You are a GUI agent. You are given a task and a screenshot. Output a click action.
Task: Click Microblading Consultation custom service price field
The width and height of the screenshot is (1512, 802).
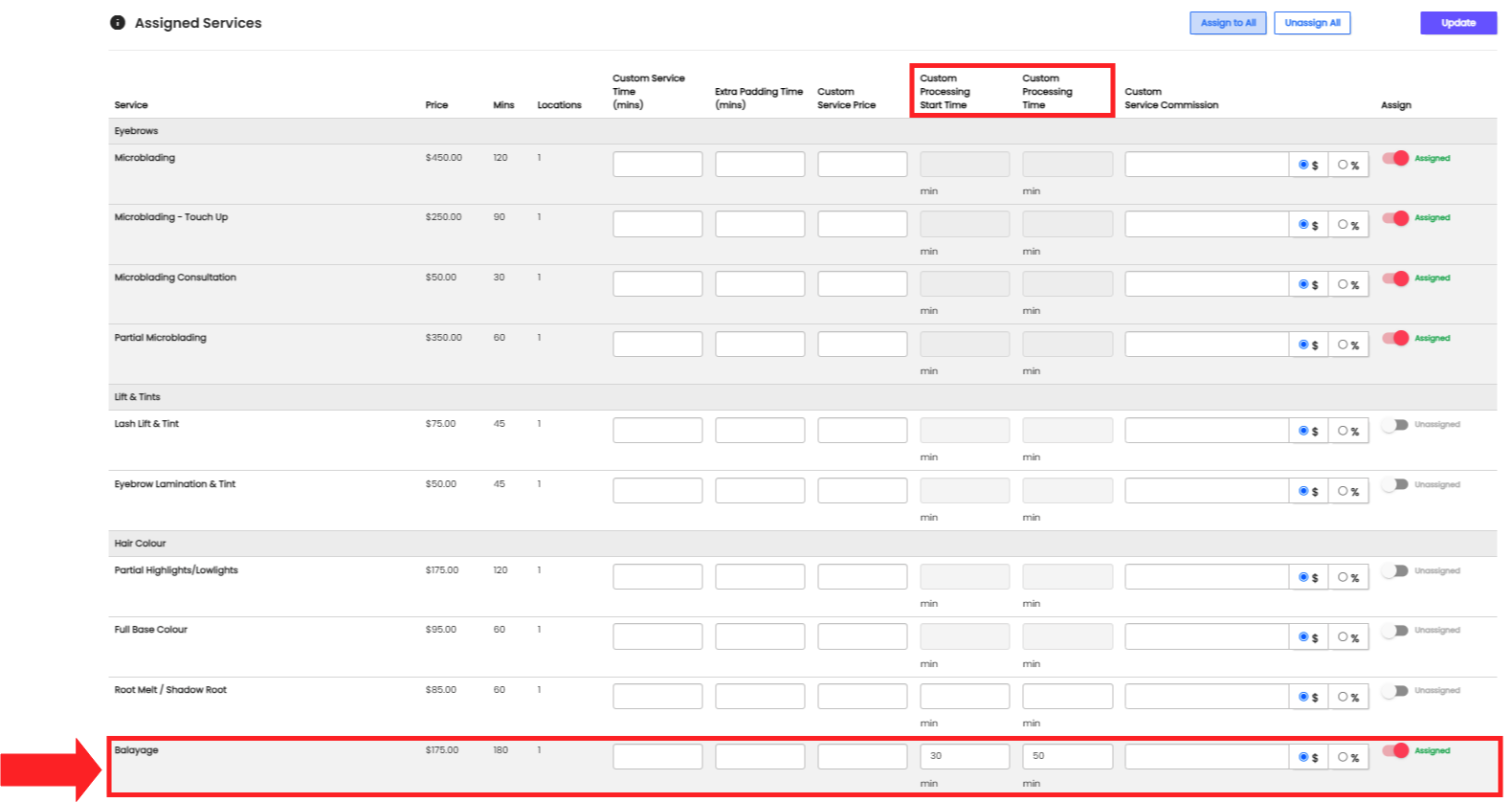pos(862,284)
